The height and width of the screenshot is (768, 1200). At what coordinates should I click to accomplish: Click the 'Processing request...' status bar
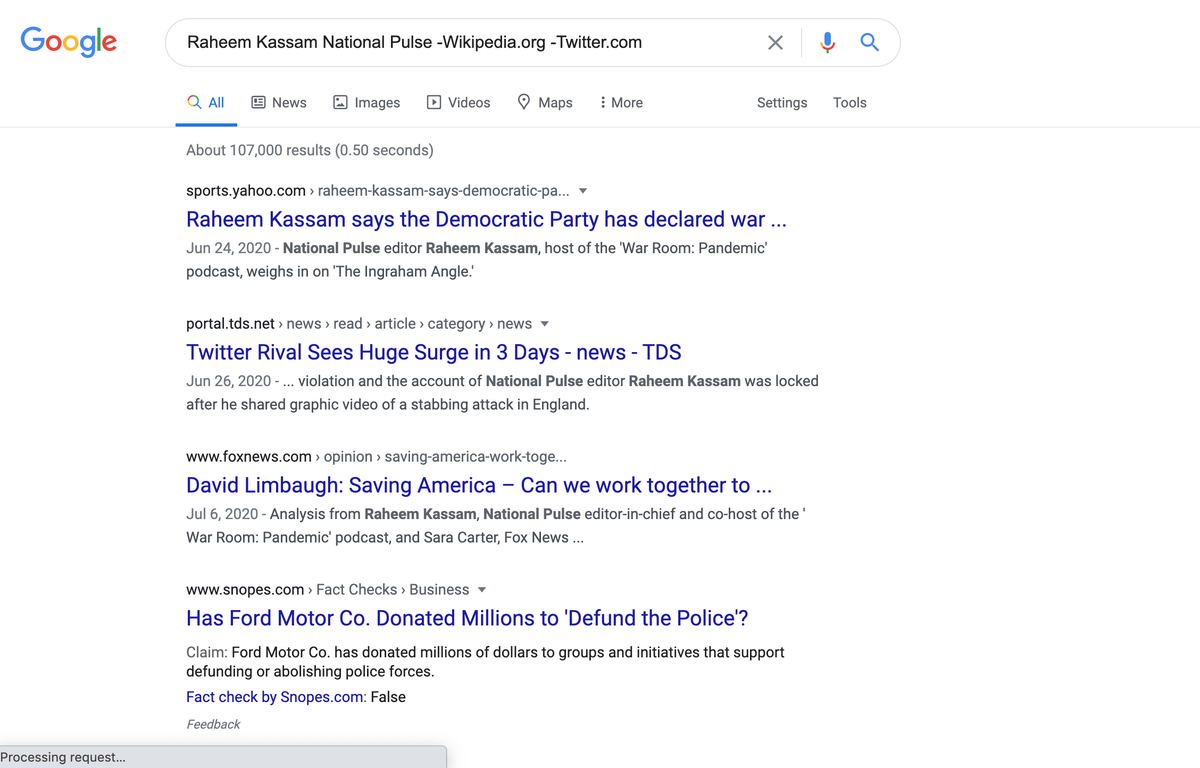(223, 757)
